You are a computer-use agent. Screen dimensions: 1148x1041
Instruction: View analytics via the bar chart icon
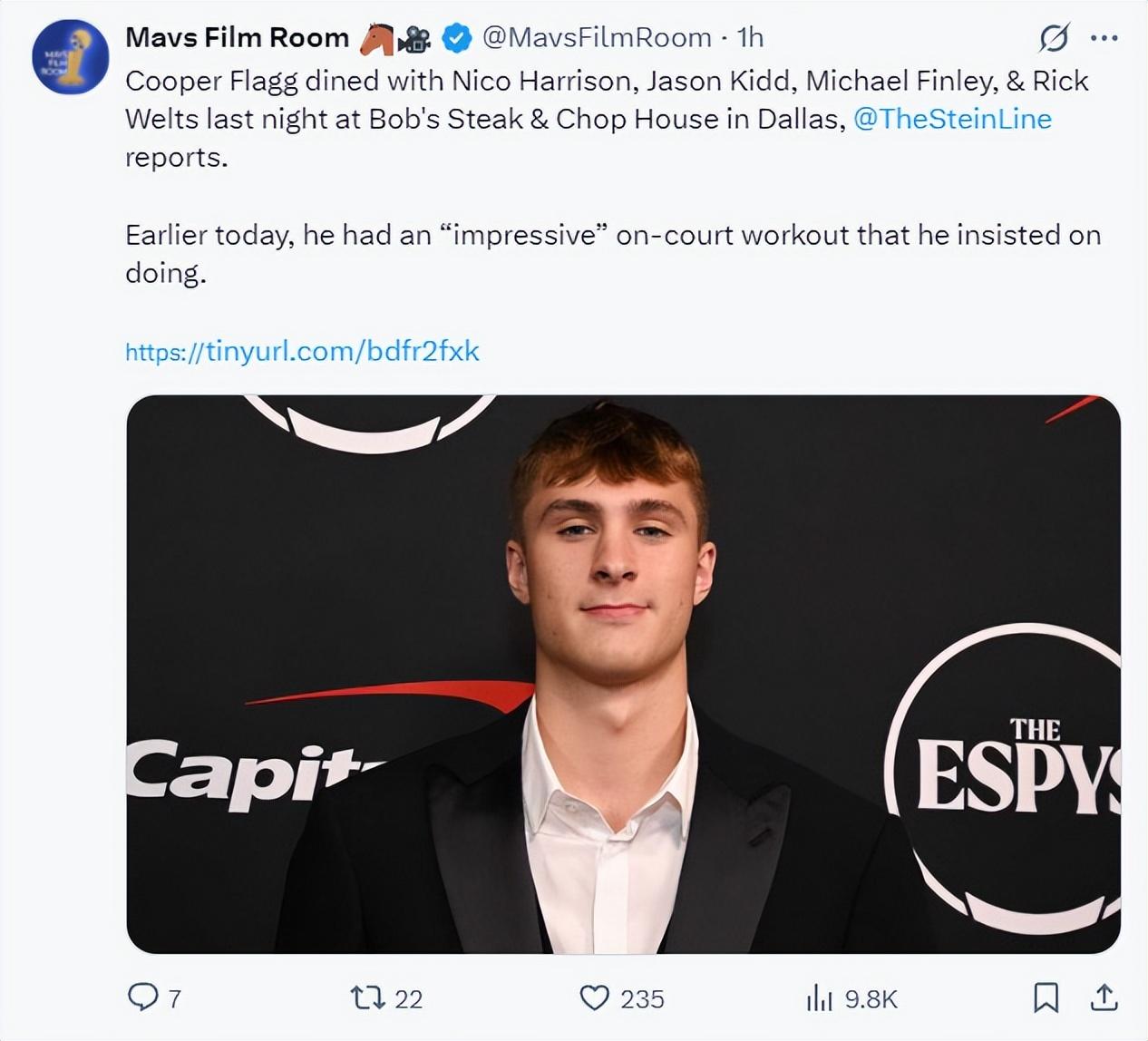click(x=819, y=998)
